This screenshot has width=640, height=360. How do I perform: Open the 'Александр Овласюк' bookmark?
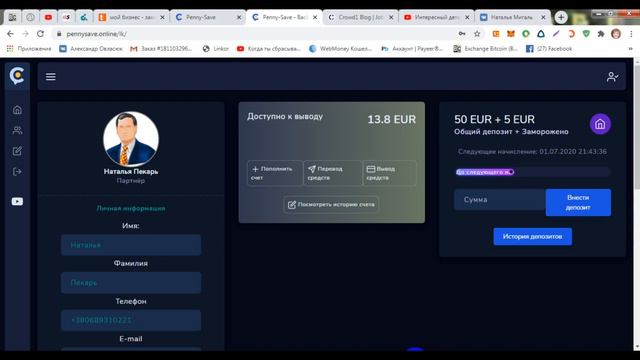[91, 49]
